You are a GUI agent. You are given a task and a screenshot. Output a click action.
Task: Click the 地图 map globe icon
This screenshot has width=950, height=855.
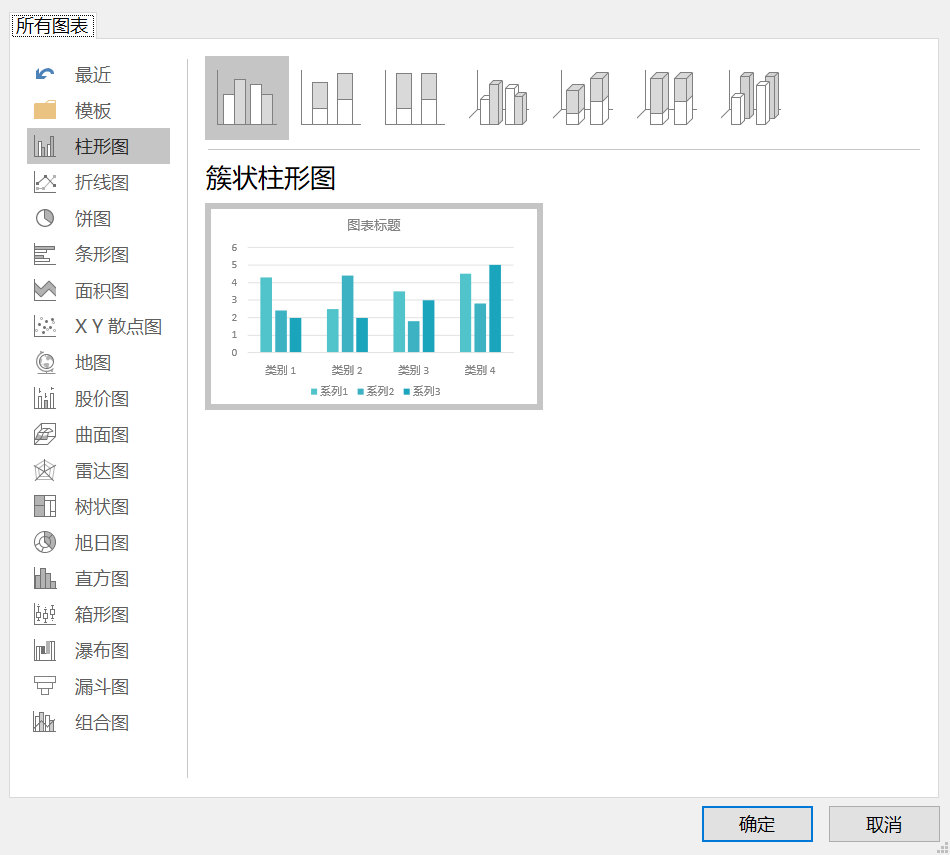point(45,362)
